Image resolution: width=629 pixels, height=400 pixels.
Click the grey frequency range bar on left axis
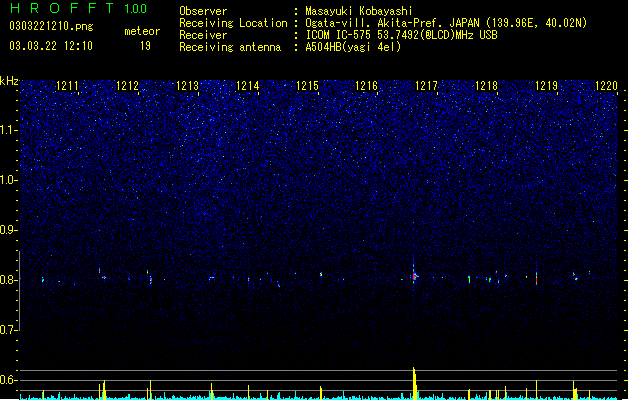coord(19,290)
